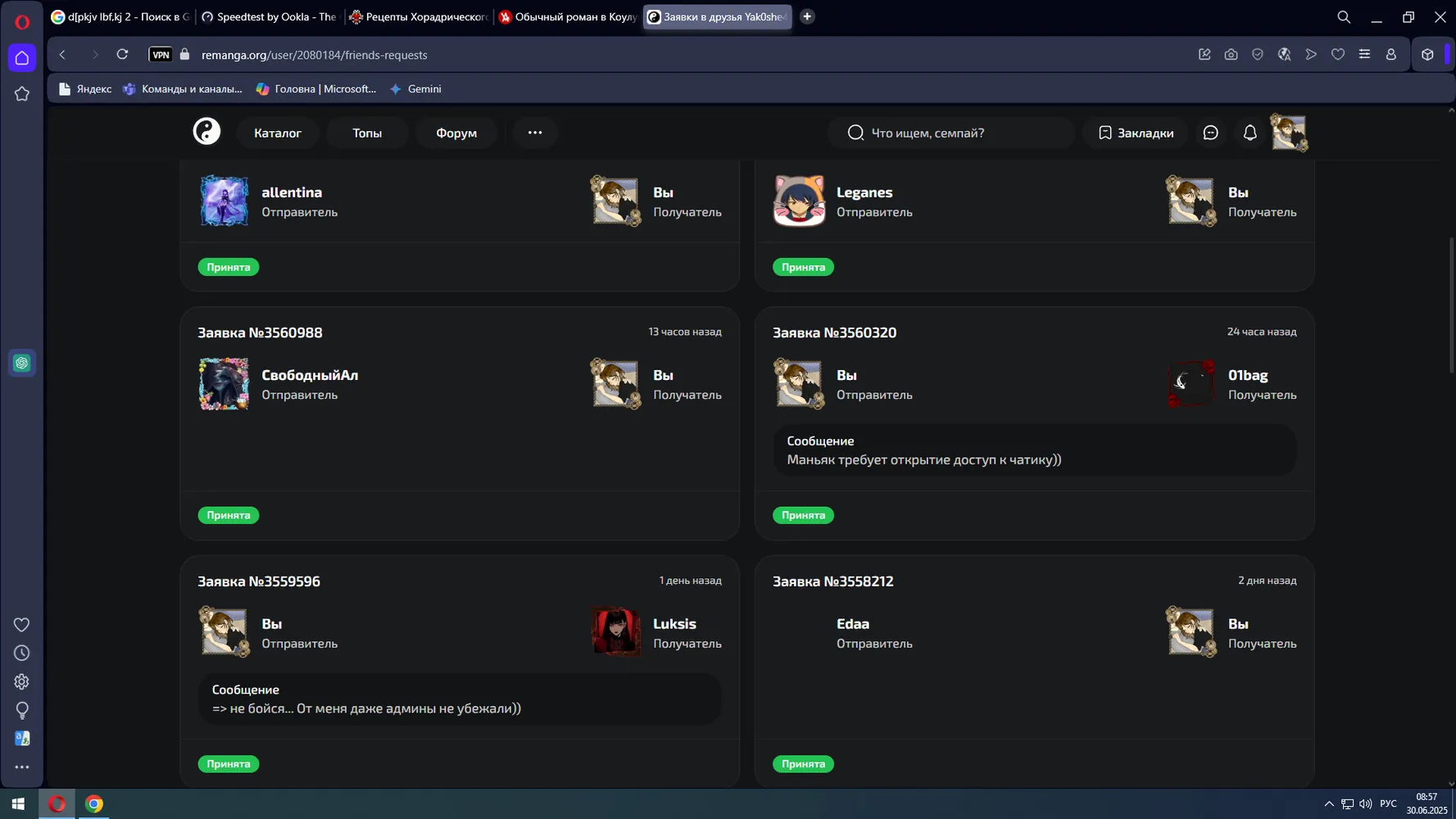
Task: Open the chat messages icon
Action: click(1210, 133)
